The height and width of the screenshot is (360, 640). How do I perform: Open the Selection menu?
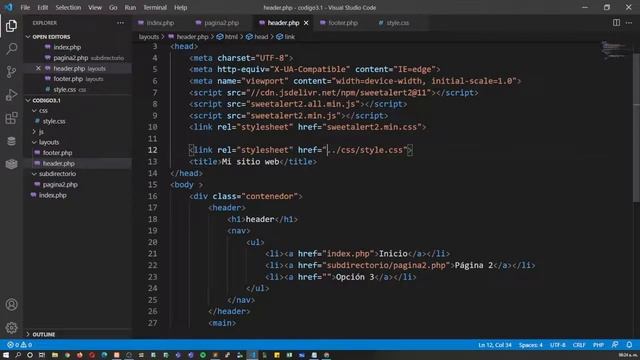coord(68,7)
